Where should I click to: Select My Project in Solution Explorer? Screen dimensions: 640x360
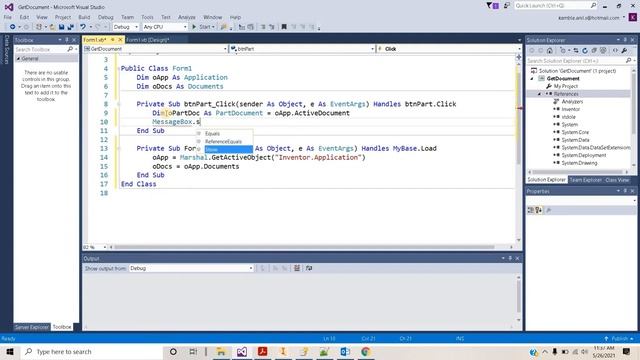click(566, 86)
